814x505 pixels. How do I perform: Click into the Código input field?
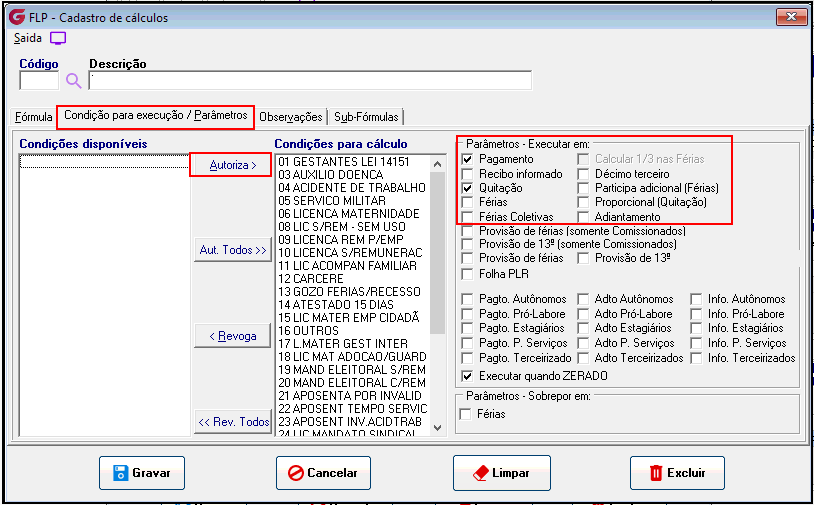(x=39, y=81)
